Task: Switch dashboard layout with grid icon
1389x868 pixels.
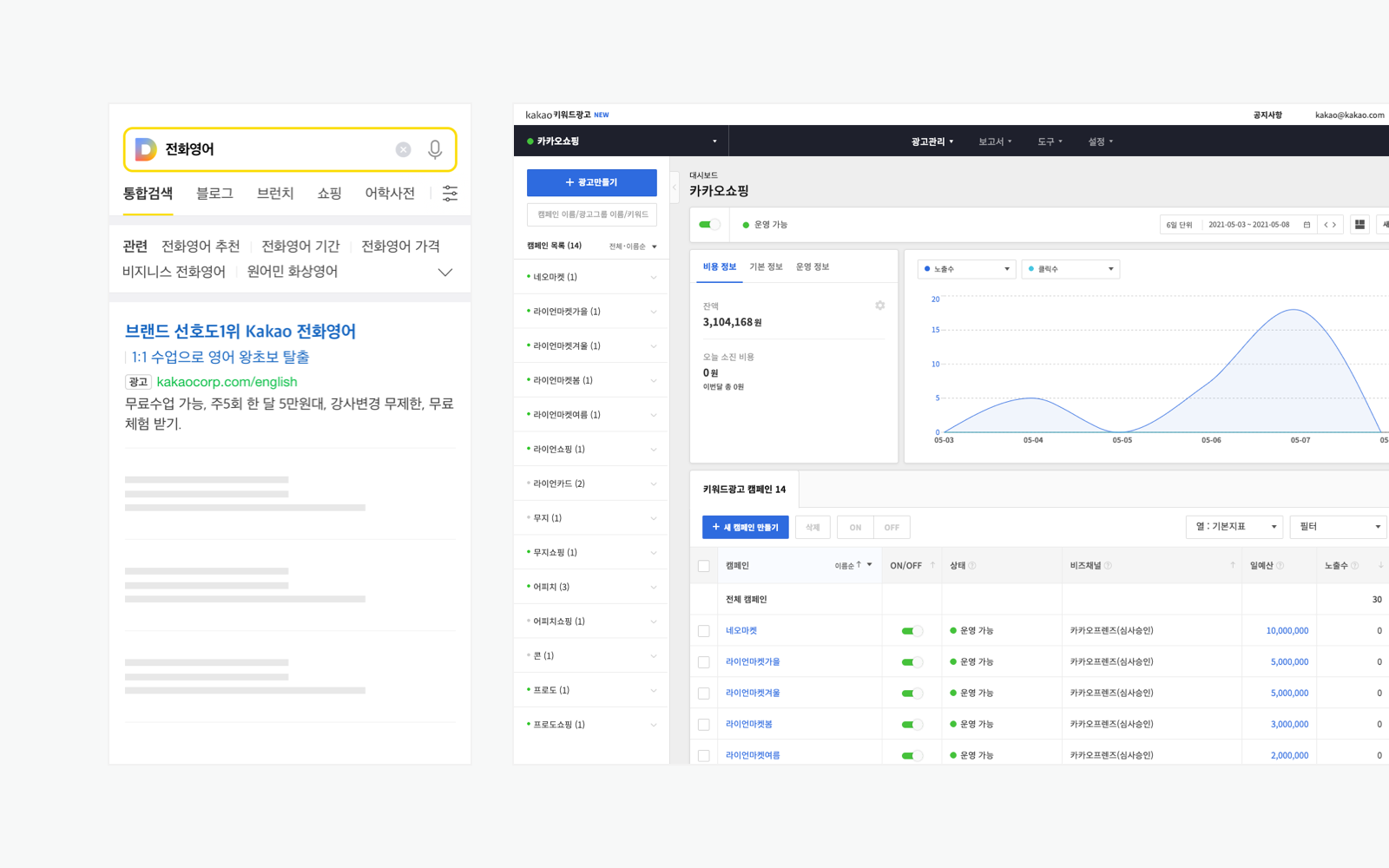Action: [x=1359, y=225]
